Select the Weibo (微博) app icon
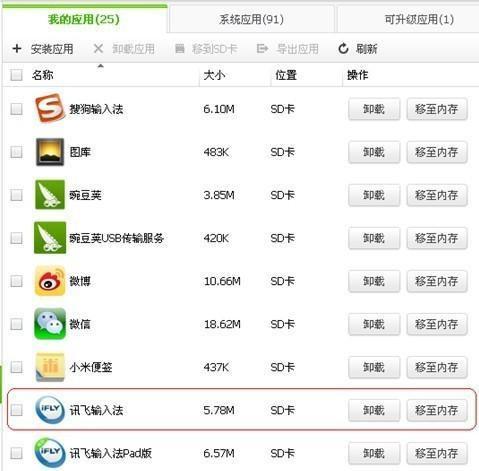 tap(50, 281)
